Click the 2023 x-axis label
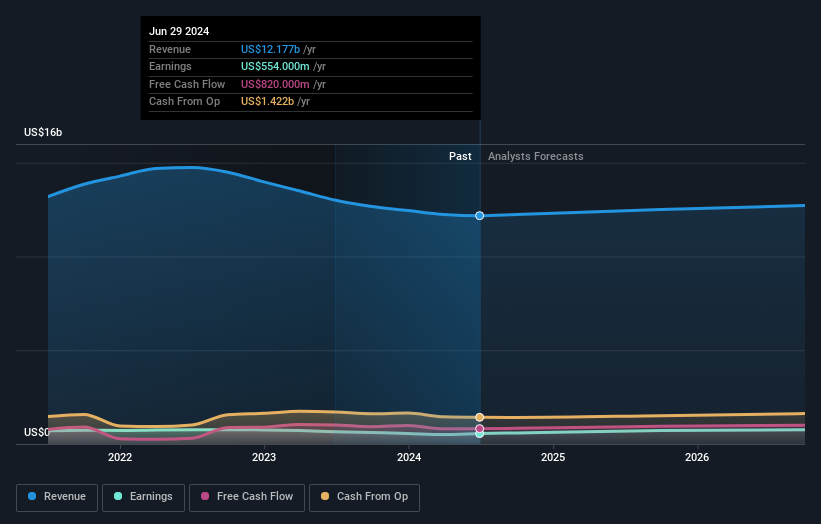This screenshot has height=524, width=821. 264,457
